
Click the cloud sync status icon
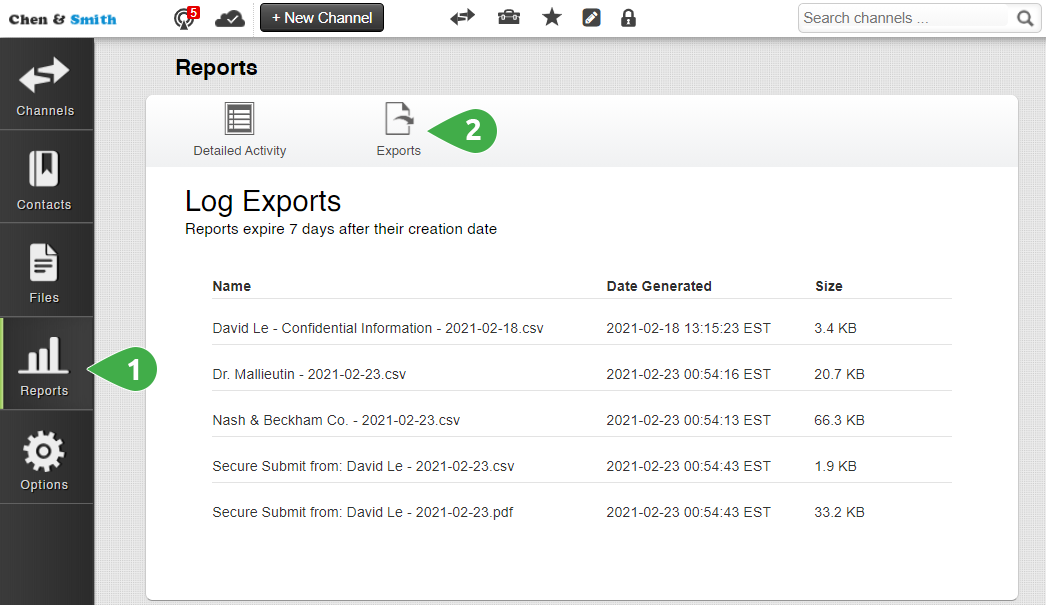pyautogui.click(x=229, y=18)
